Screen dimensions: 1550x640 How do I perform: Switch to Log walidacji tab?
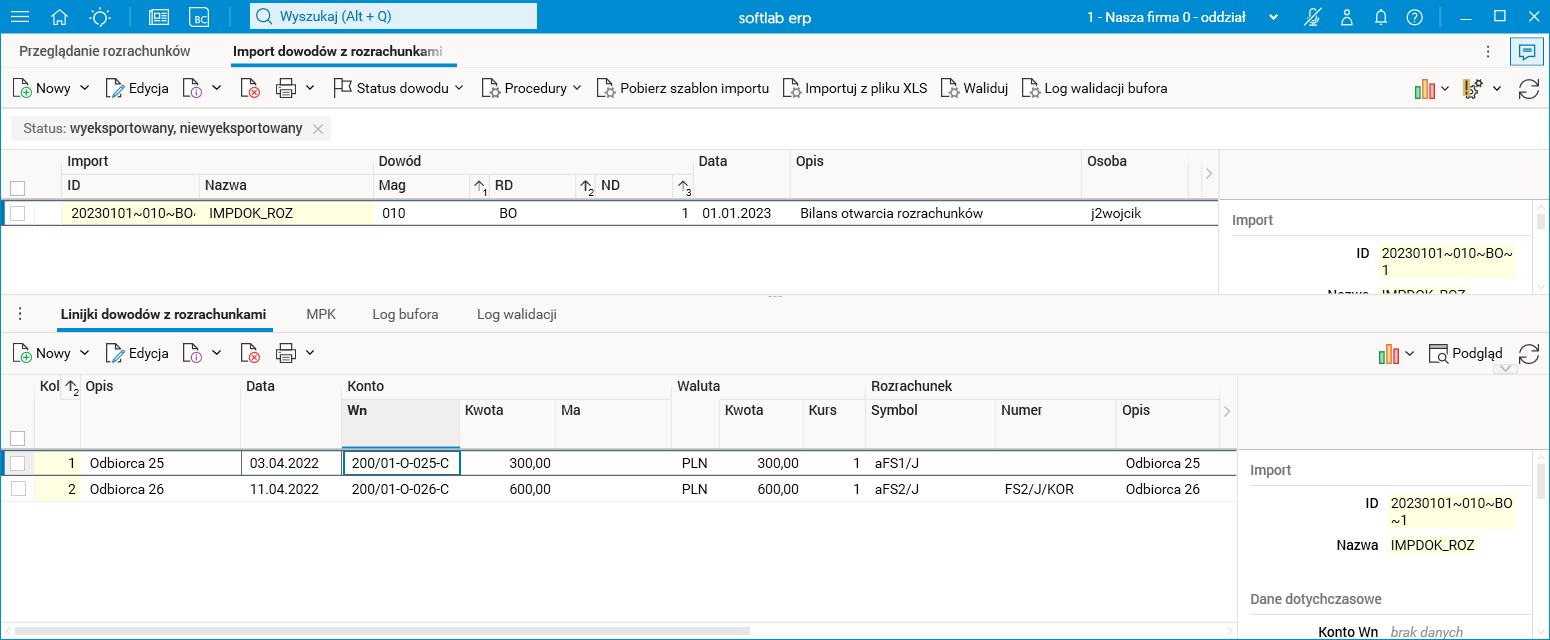516,314
